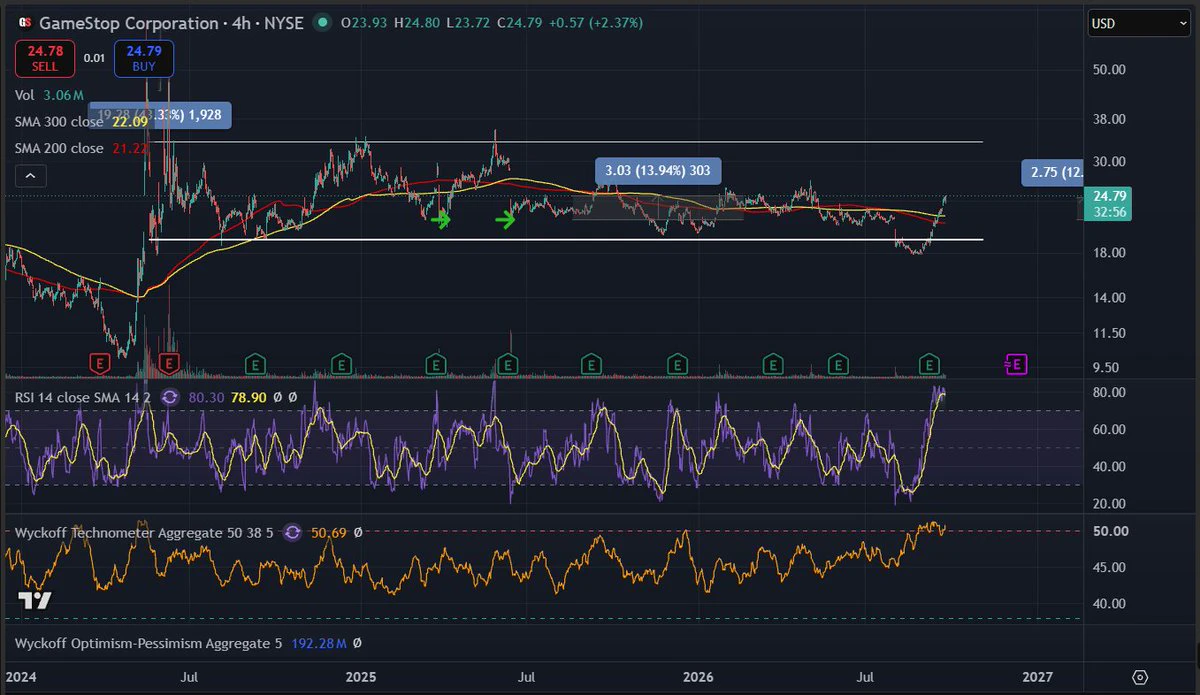Viewport: 1200px width, 695px height.
Task: Click the green market status dot
Action: point(320,22)
